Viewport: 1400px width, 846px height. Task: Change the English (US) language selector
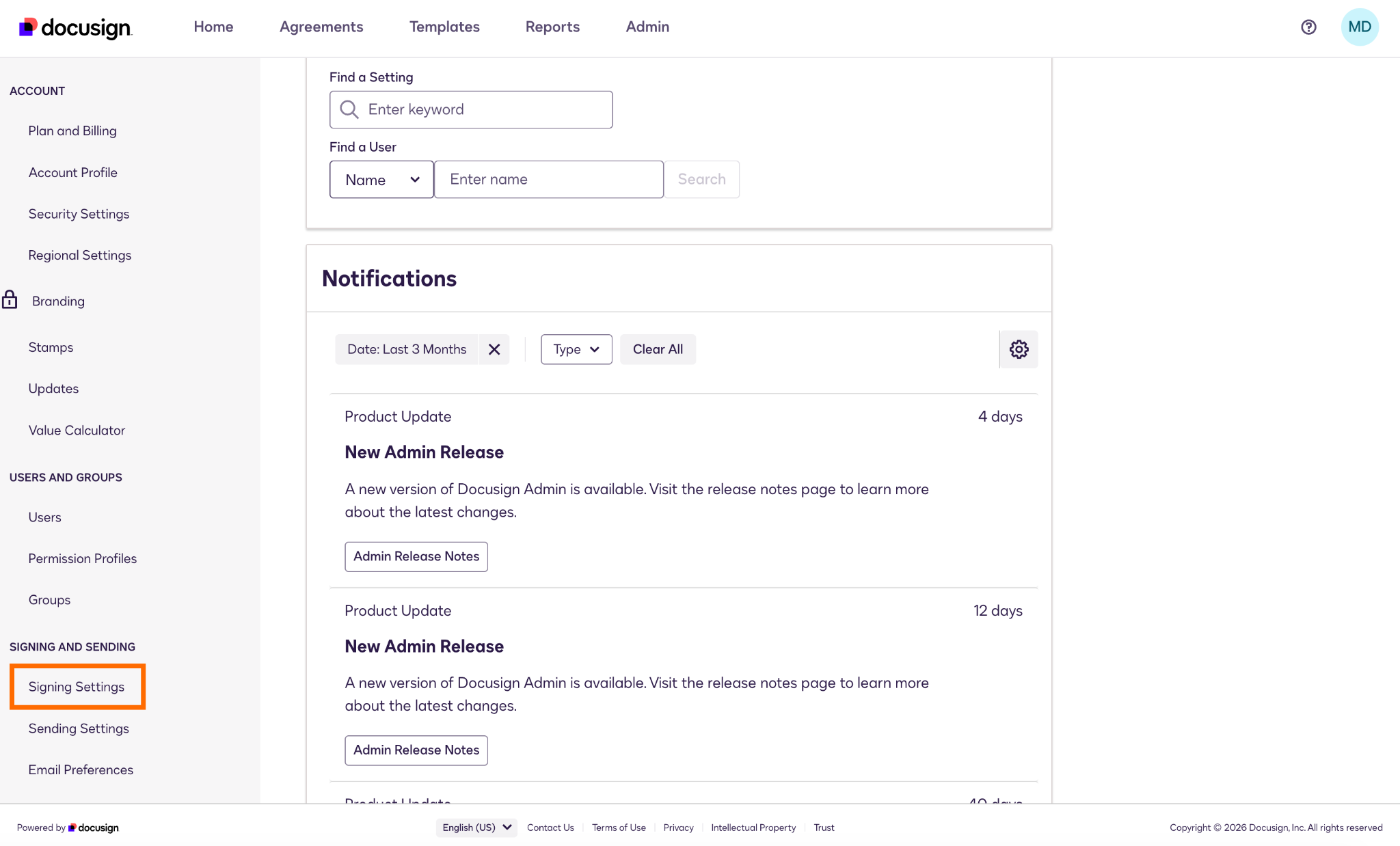coord(476,828)
